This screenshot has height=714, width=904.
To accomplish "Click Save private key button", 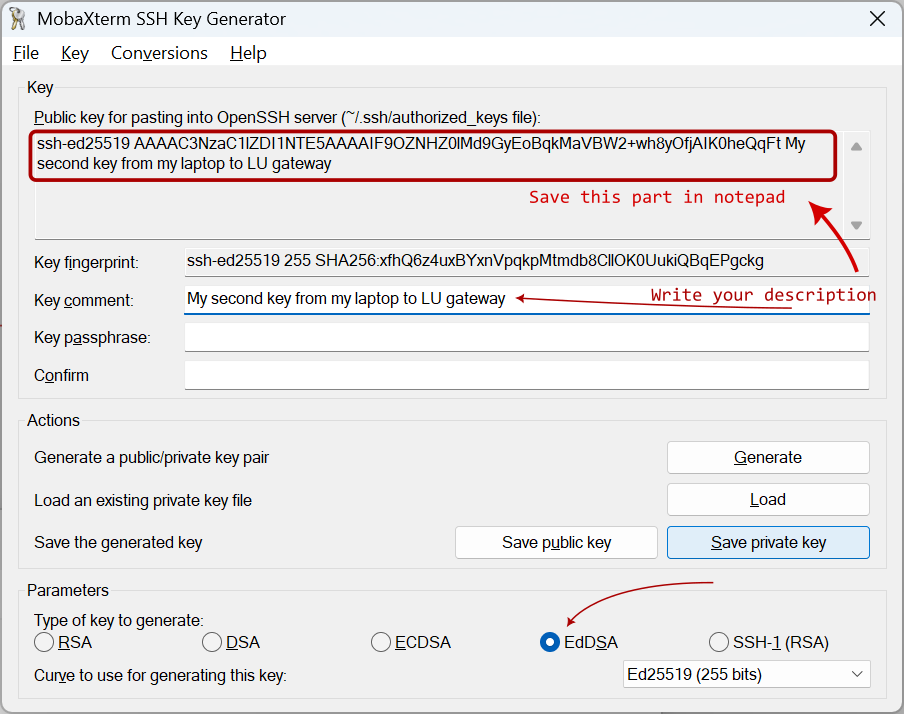I will point(768,542).
